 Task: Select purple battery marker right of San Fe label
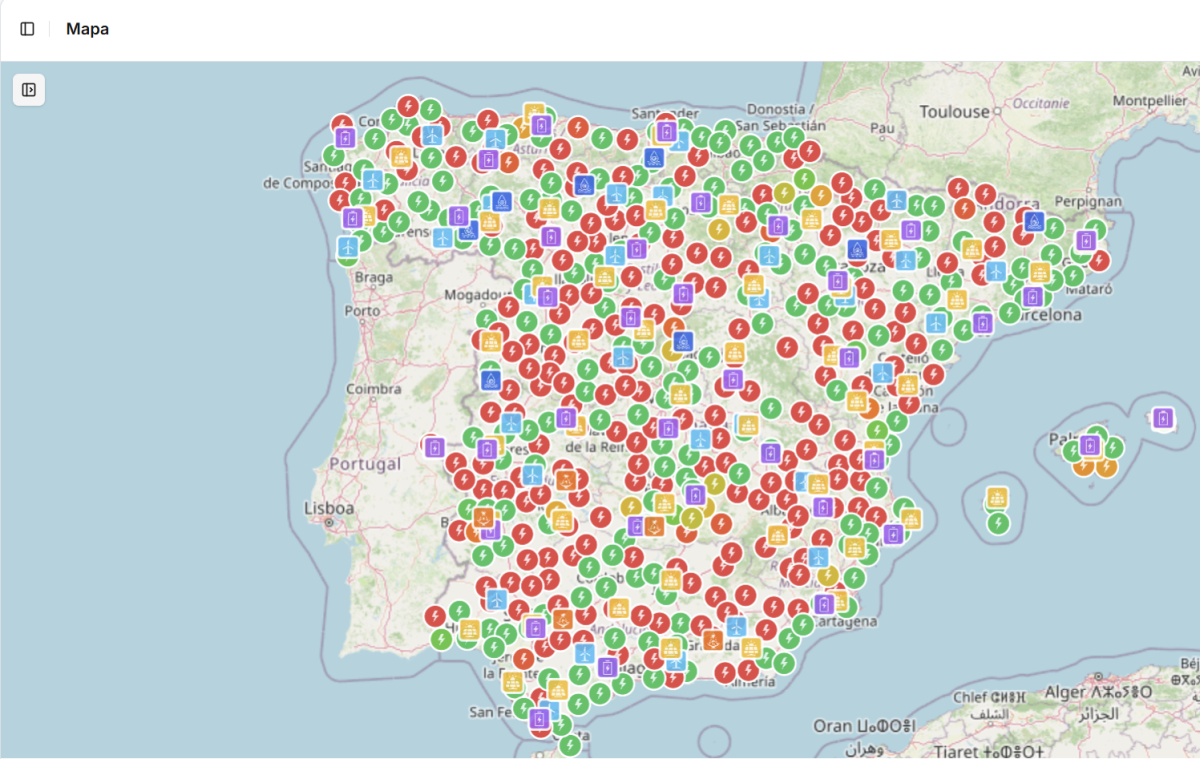point(540,718)
